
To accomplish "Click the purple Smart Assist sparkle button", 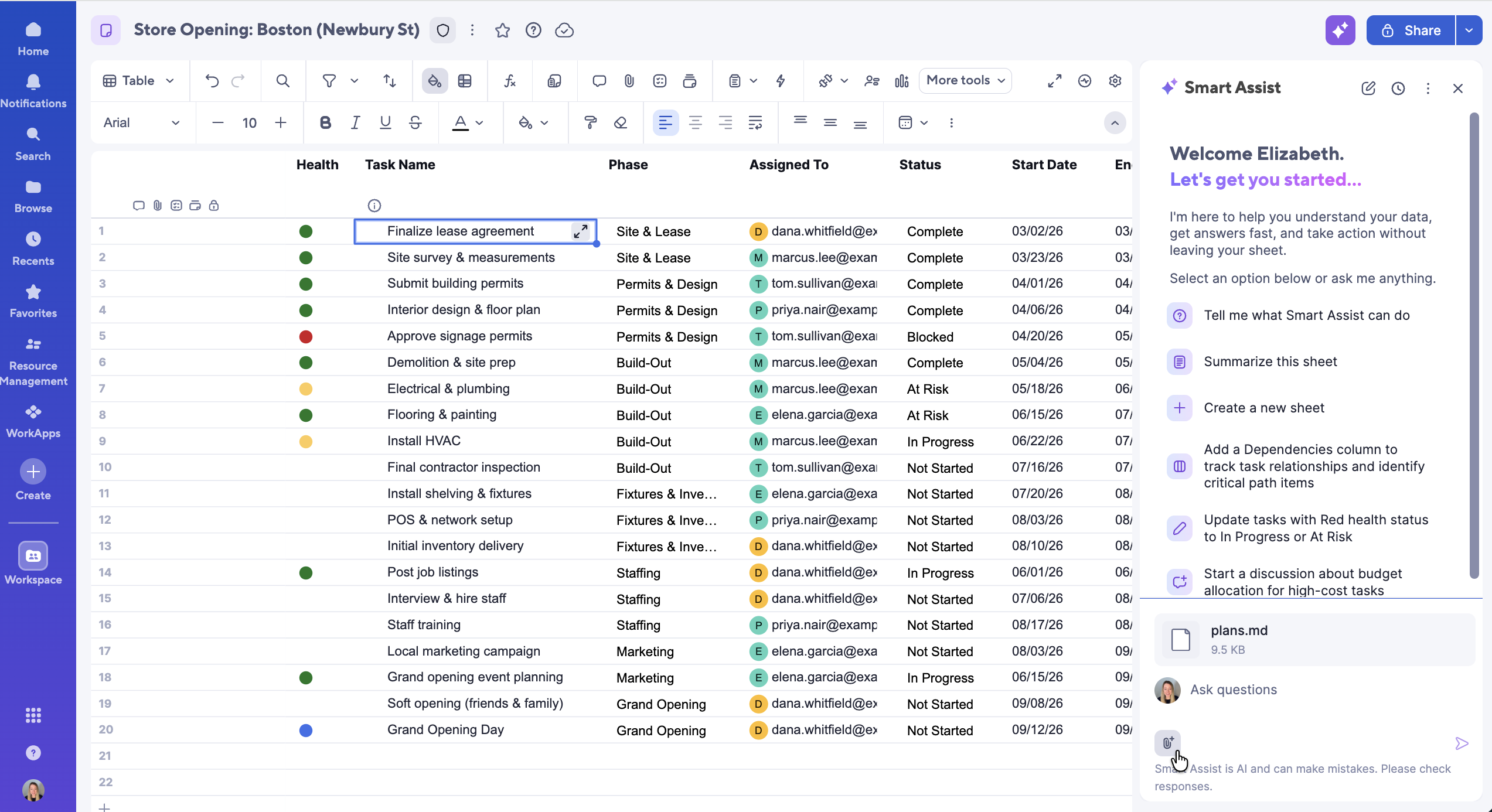I will [1340, 30].
